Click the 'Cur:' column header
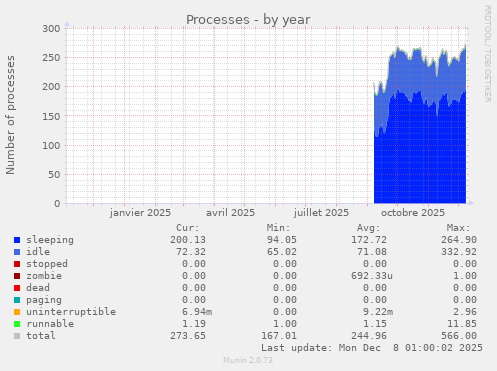The height and width of the screenshot is (371, 497). [188, 228]
